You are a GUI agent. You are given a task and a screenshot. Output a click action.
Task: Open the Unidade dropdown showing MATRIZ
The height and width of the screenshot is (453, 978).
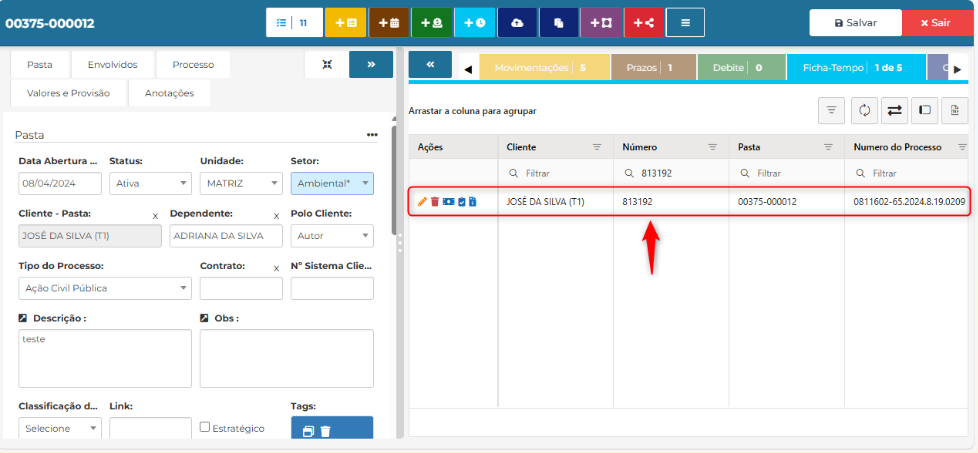point(241,183)
